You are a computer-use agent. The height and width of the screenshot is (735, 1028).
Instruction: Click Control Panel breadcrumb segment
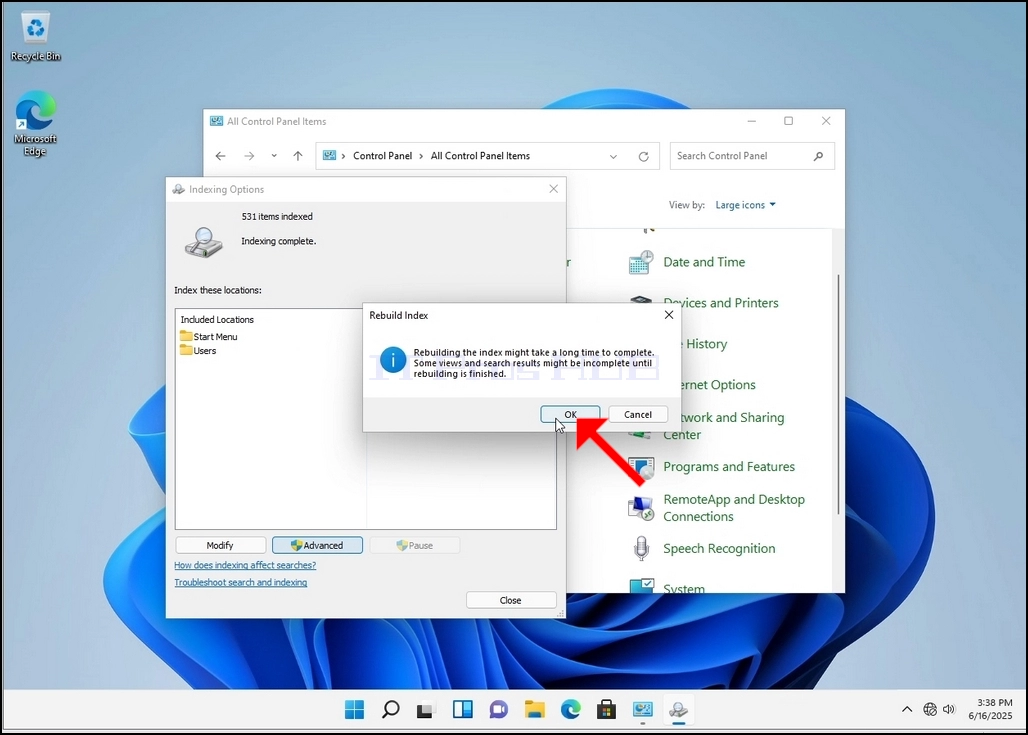[x=382, y=156]
